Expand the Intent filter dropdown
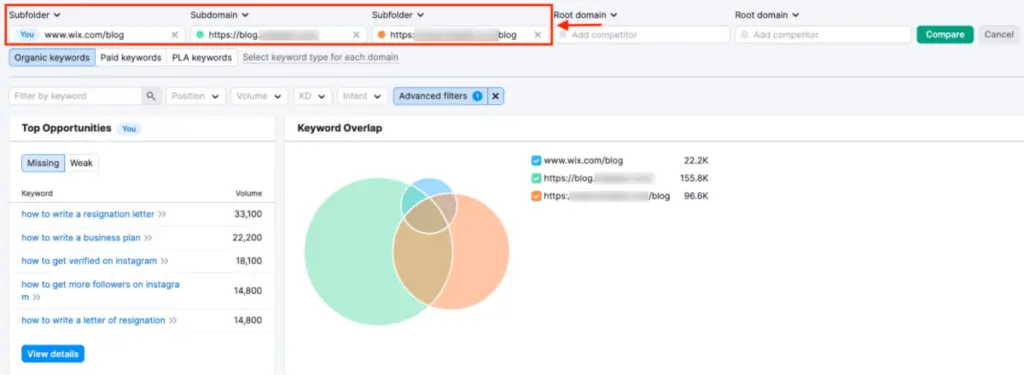 [x=362, y=96]
